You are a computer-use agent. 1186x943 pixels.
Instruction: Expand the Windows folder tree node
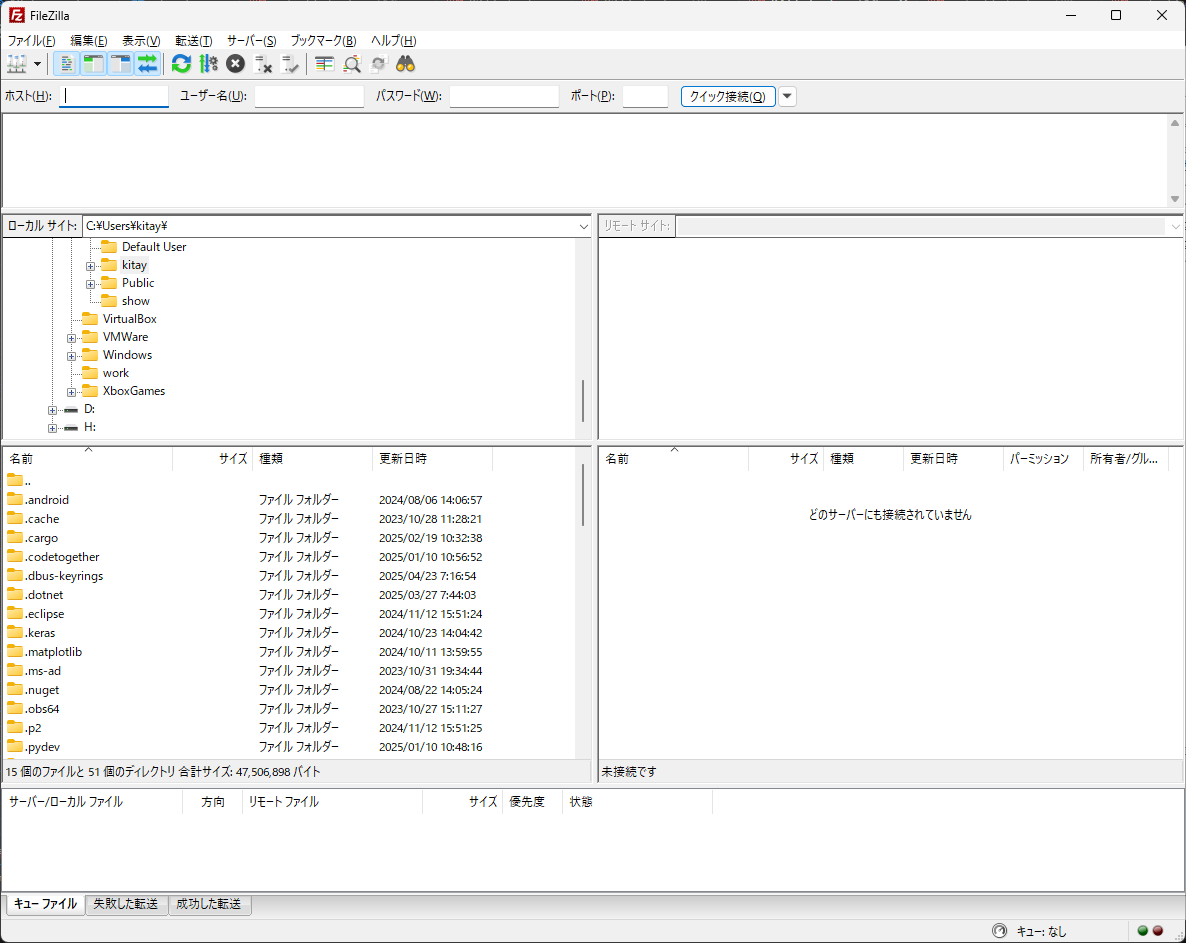point(71,356)
